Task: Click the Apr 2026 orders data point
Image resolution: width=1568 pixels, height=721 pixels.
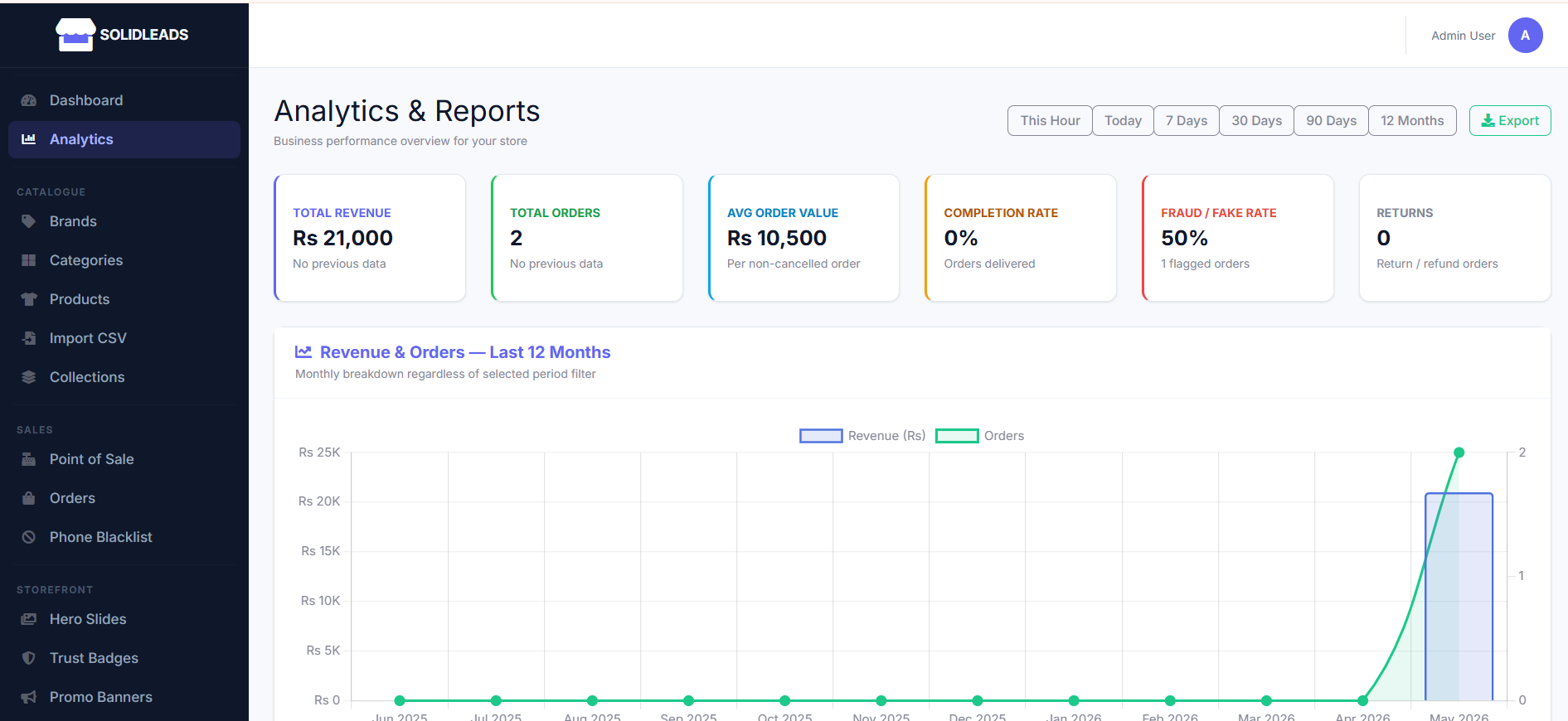Action: tap(1362, 700)
